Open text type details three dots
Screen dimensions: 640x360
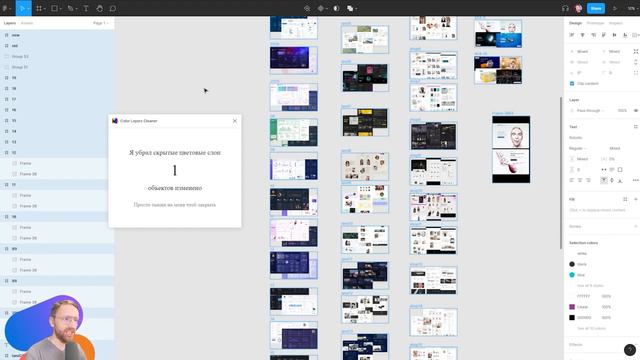tap(636, 180)
